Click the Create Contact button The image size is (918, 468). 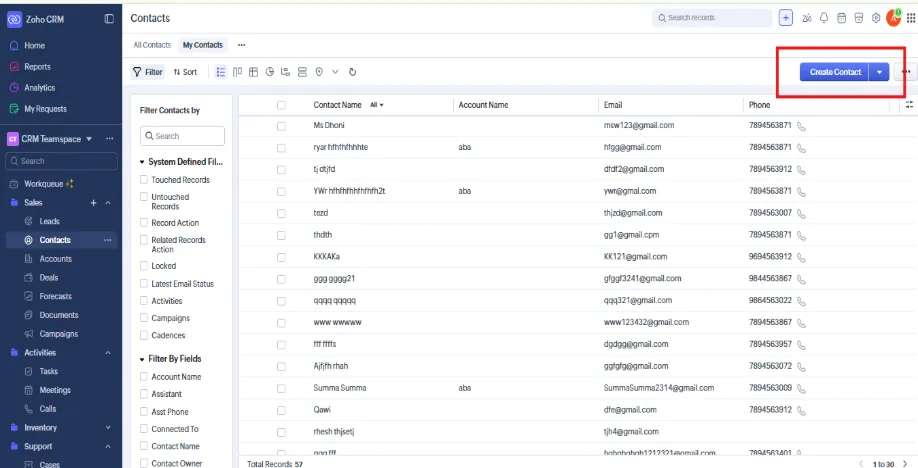(835, 72)
